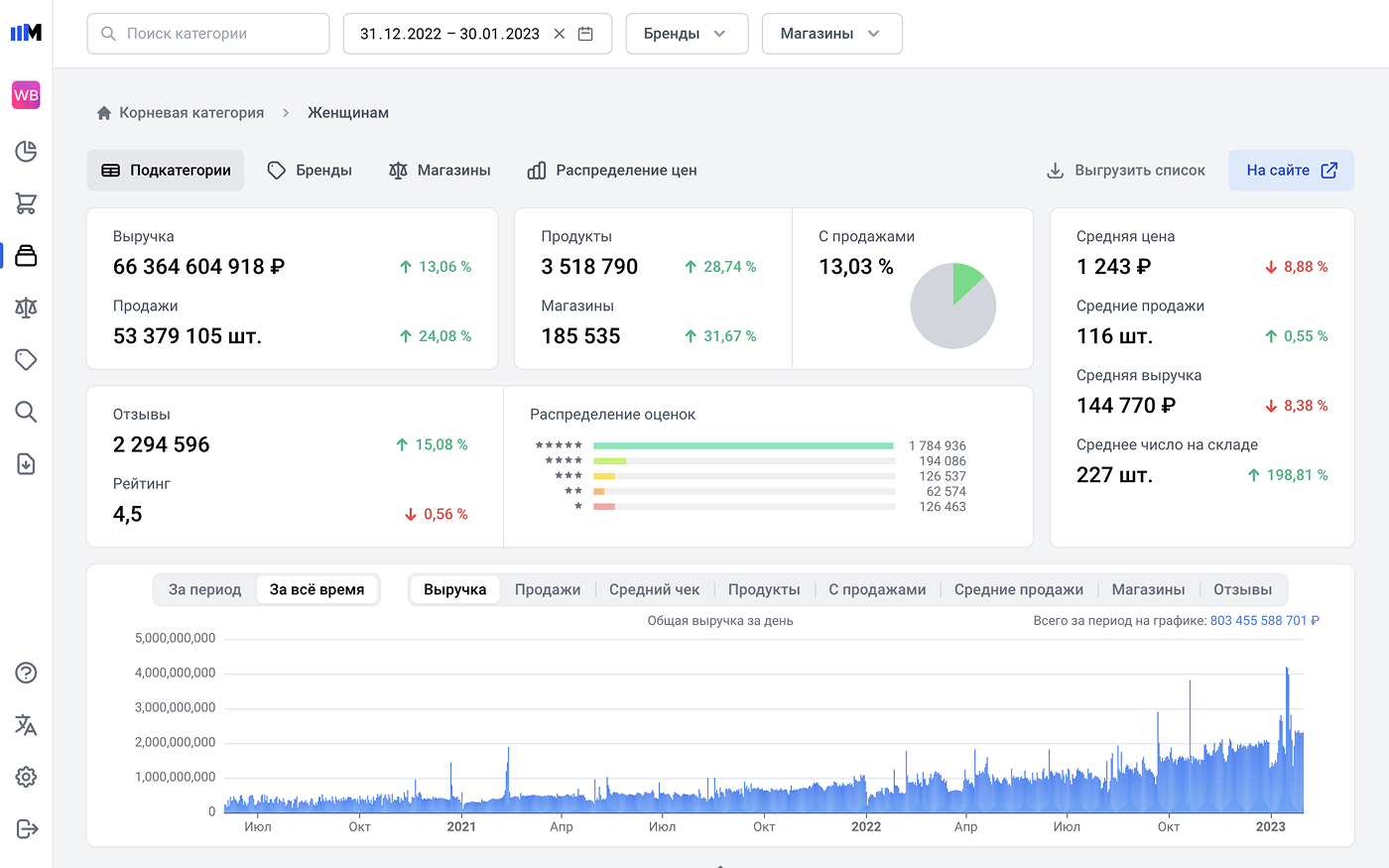Select the Отзывы chart metric
This screenshot has height=868, width=1389.
pos(1242,589)
